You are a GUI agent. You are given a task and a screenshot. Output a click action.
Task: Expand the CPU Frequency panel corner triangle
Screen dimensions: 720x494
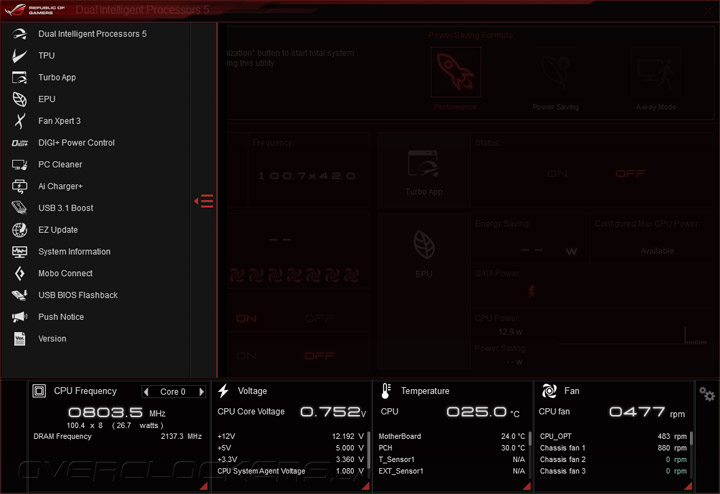203,486
